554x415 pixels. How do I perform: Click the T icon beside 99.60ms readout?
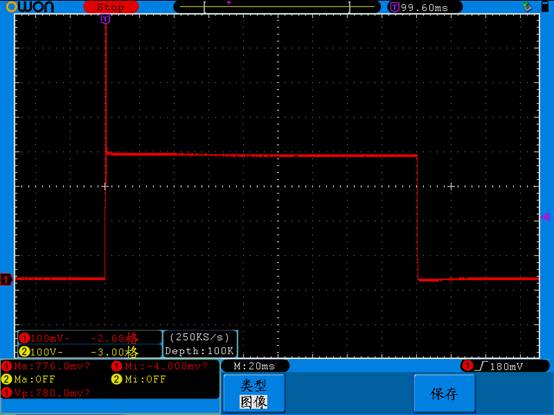click(x=395, y=7)
